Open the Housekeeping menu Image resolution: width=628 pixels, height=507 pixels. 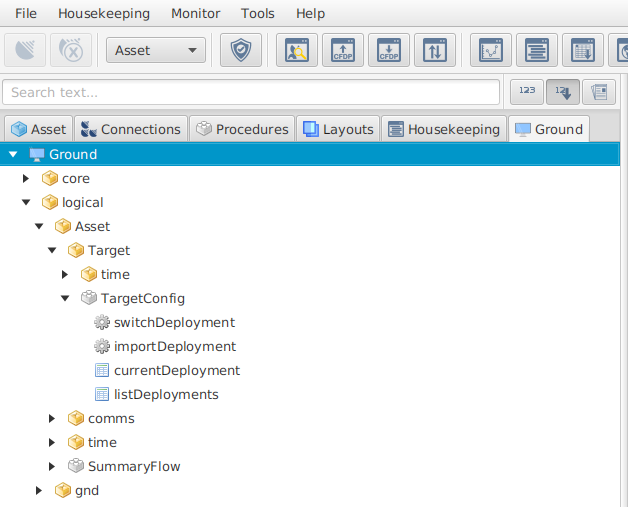[x=104, y=14]
